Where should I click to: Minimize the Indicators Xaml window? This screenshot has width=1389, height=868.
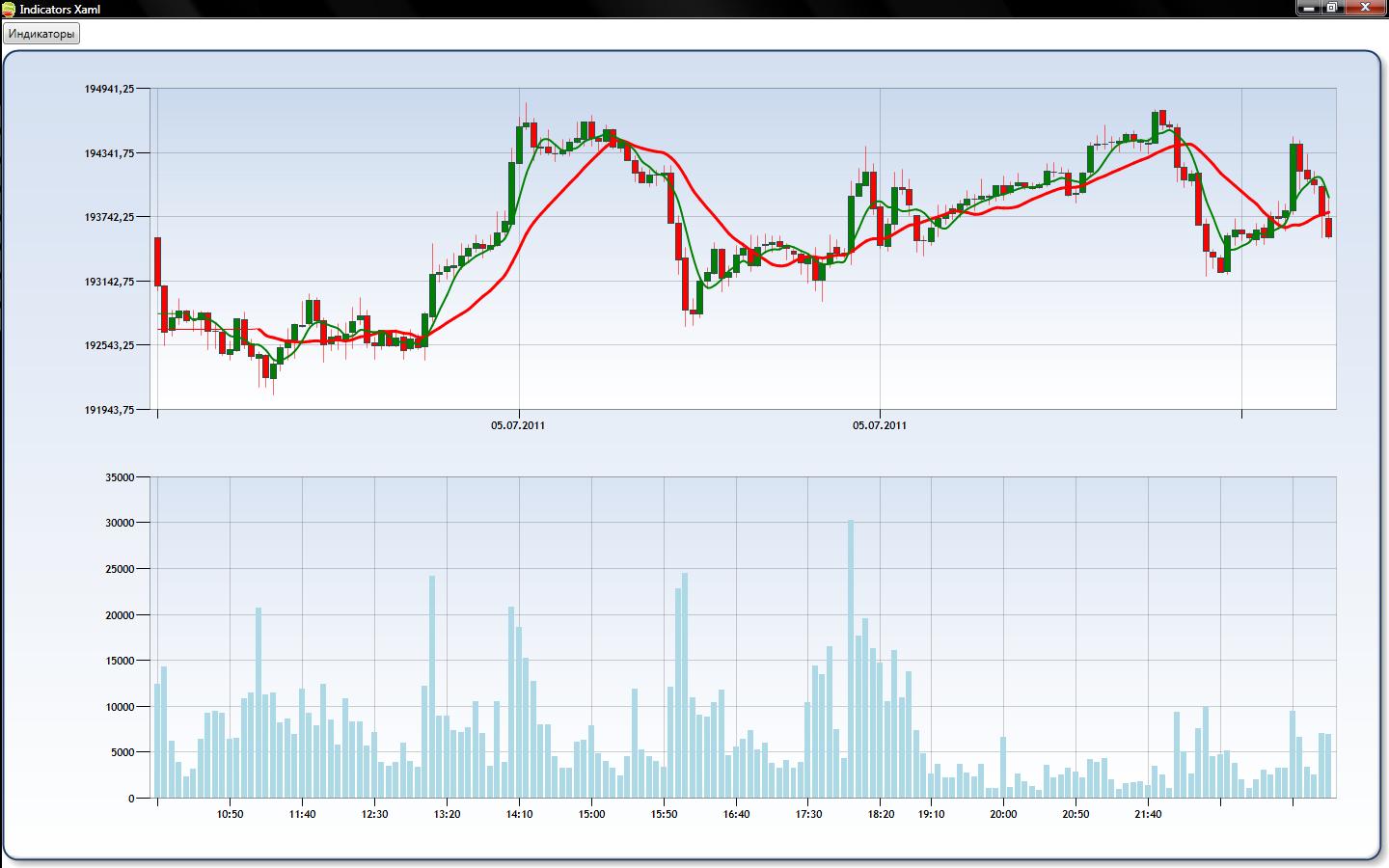tap(1307, 7)
